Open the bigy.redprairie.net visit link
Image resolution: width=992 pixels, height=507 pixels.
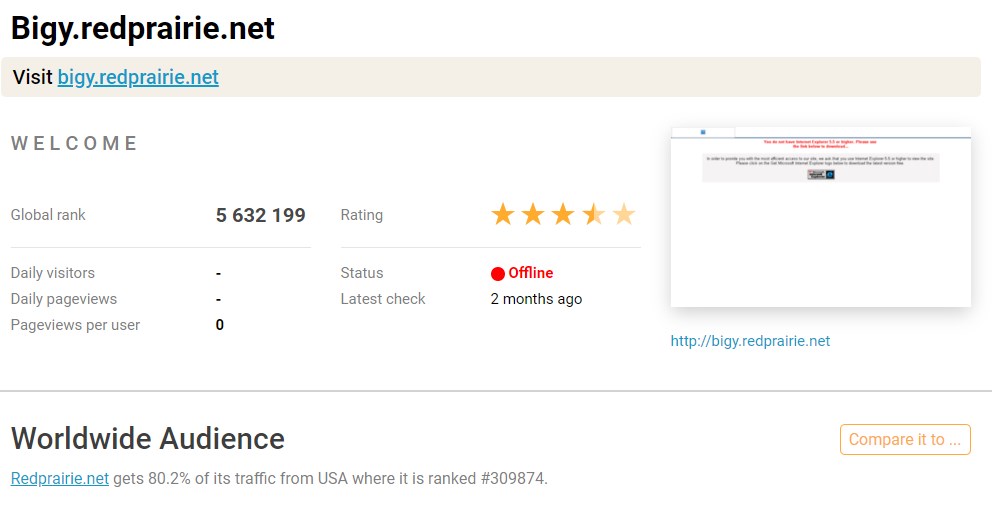(138, 77)
